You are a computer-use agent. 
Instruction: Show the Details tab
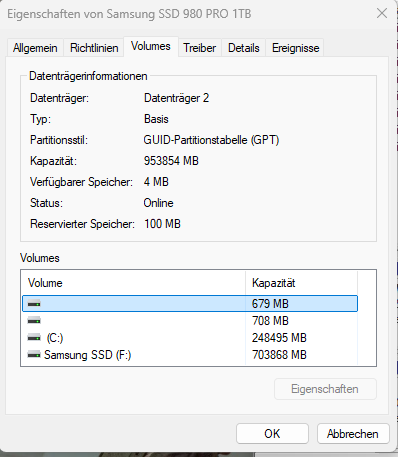coord(244,48)
